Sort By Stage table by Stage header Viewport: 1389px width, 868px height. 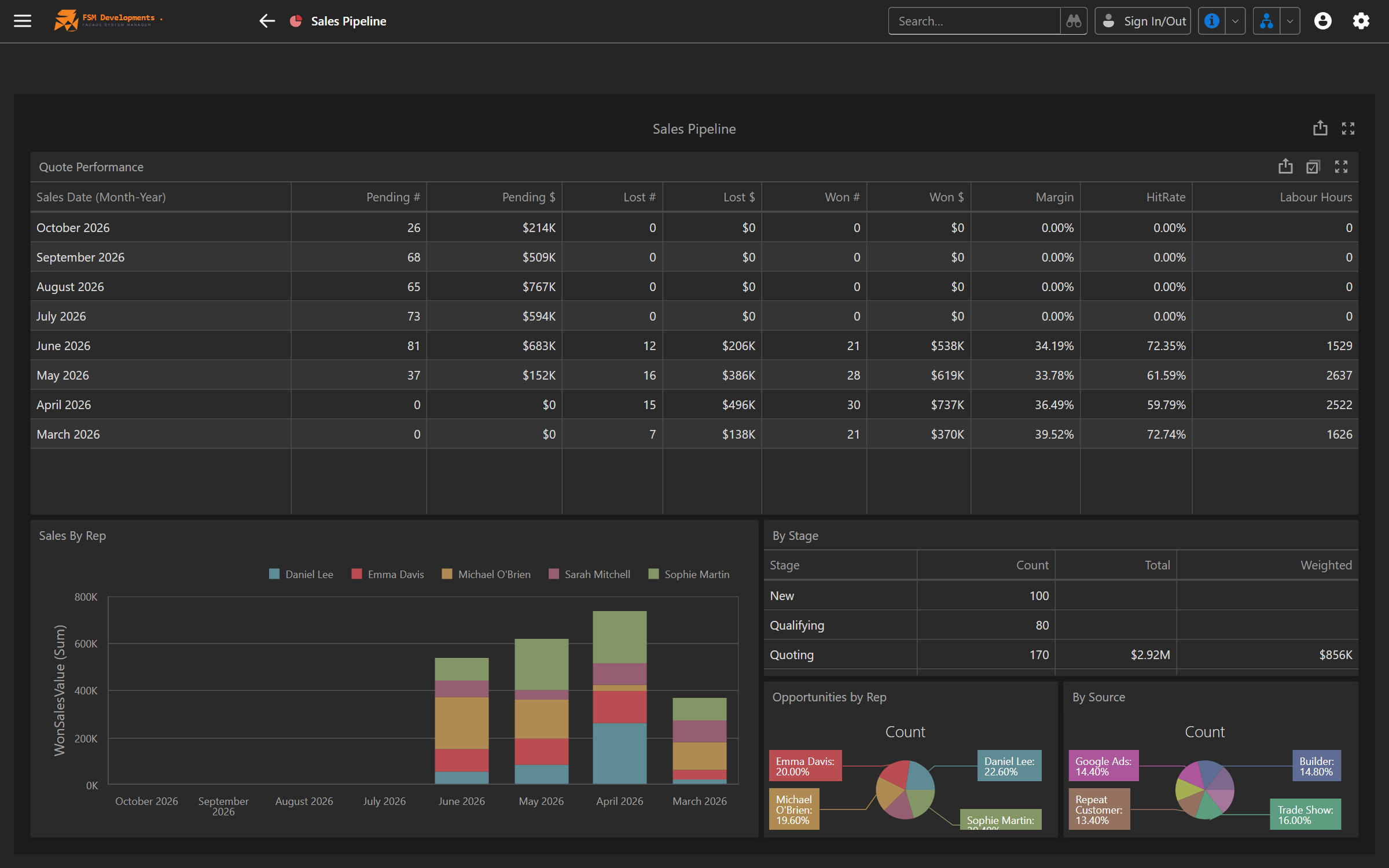[x=841, y=565]
